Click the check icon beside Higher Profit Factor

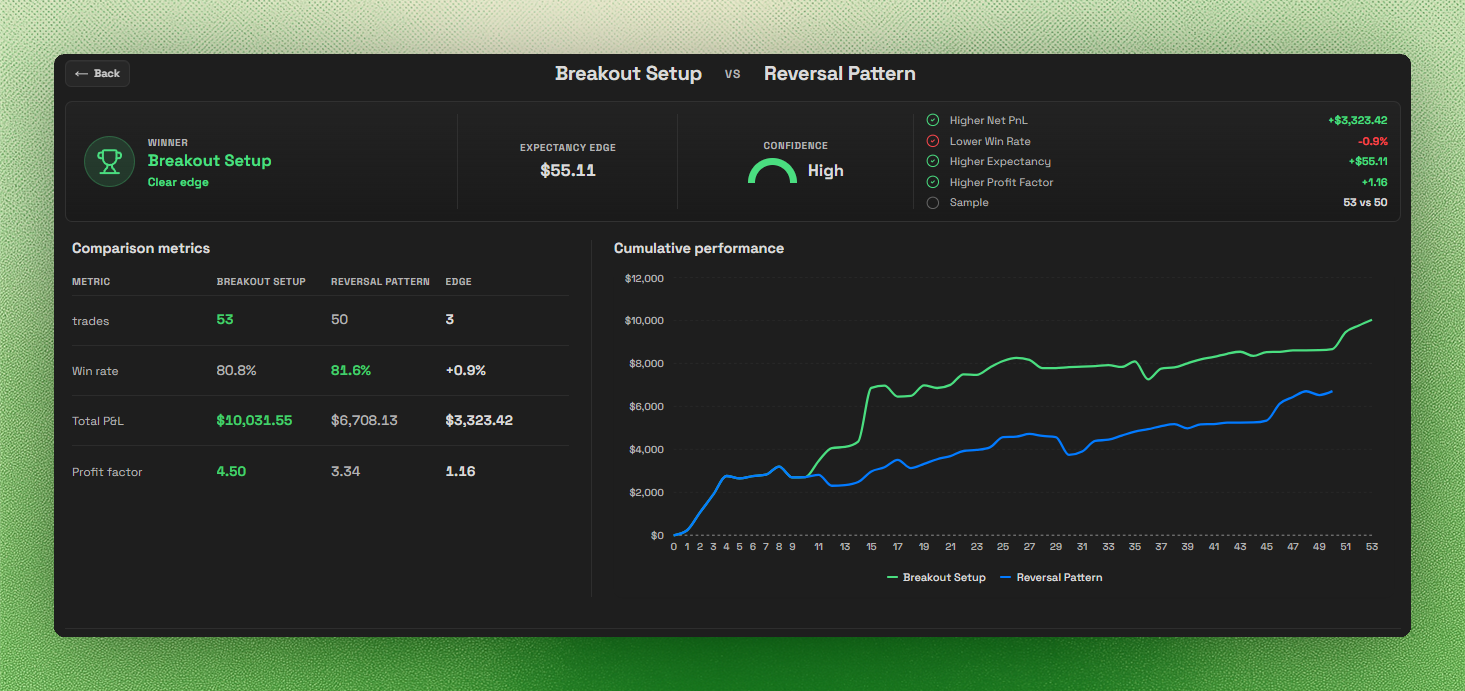coord(933,182)
